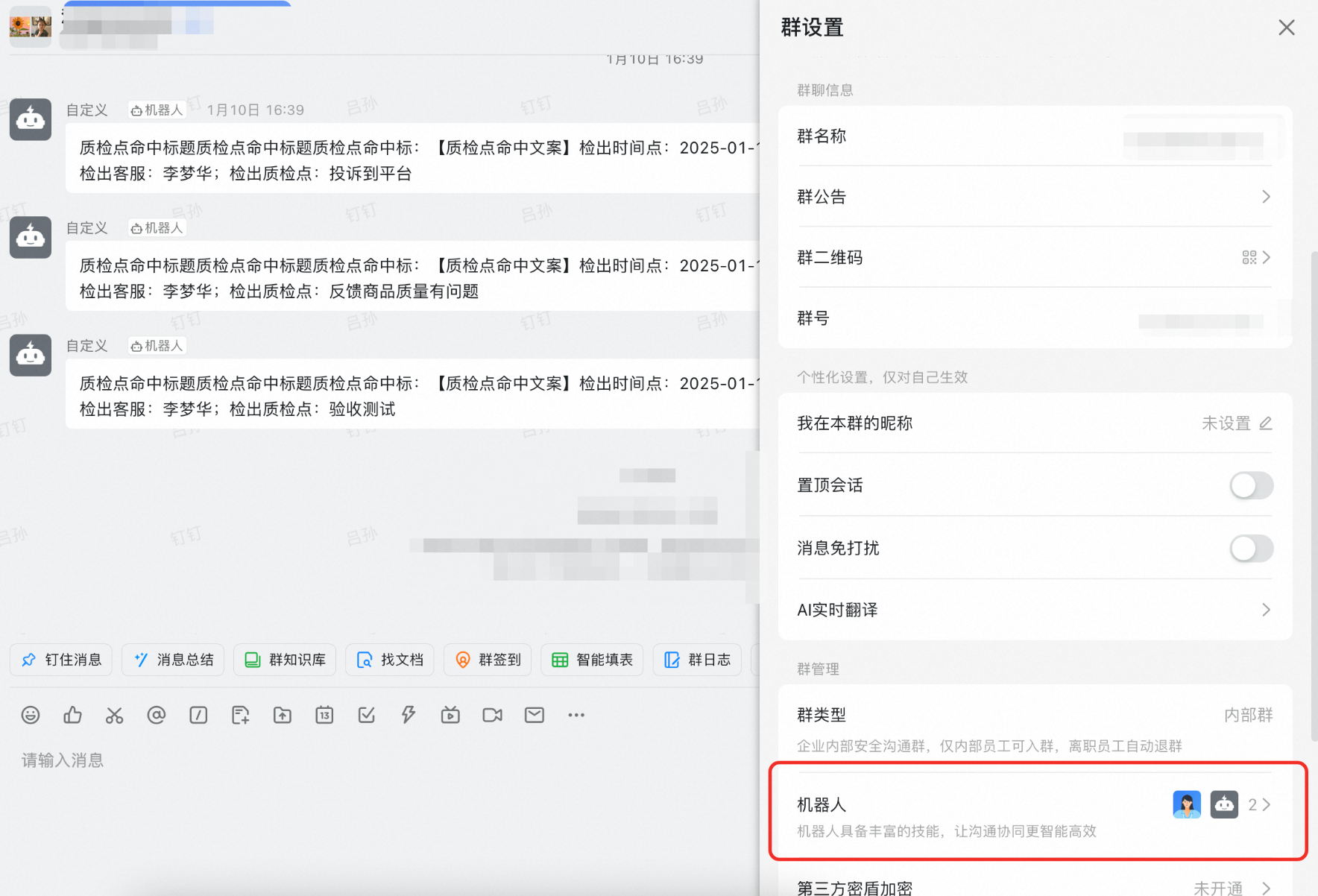Click the lightning bolt icon
Viewport: 1318px width, 896px height.
click(x=409, y=716)
